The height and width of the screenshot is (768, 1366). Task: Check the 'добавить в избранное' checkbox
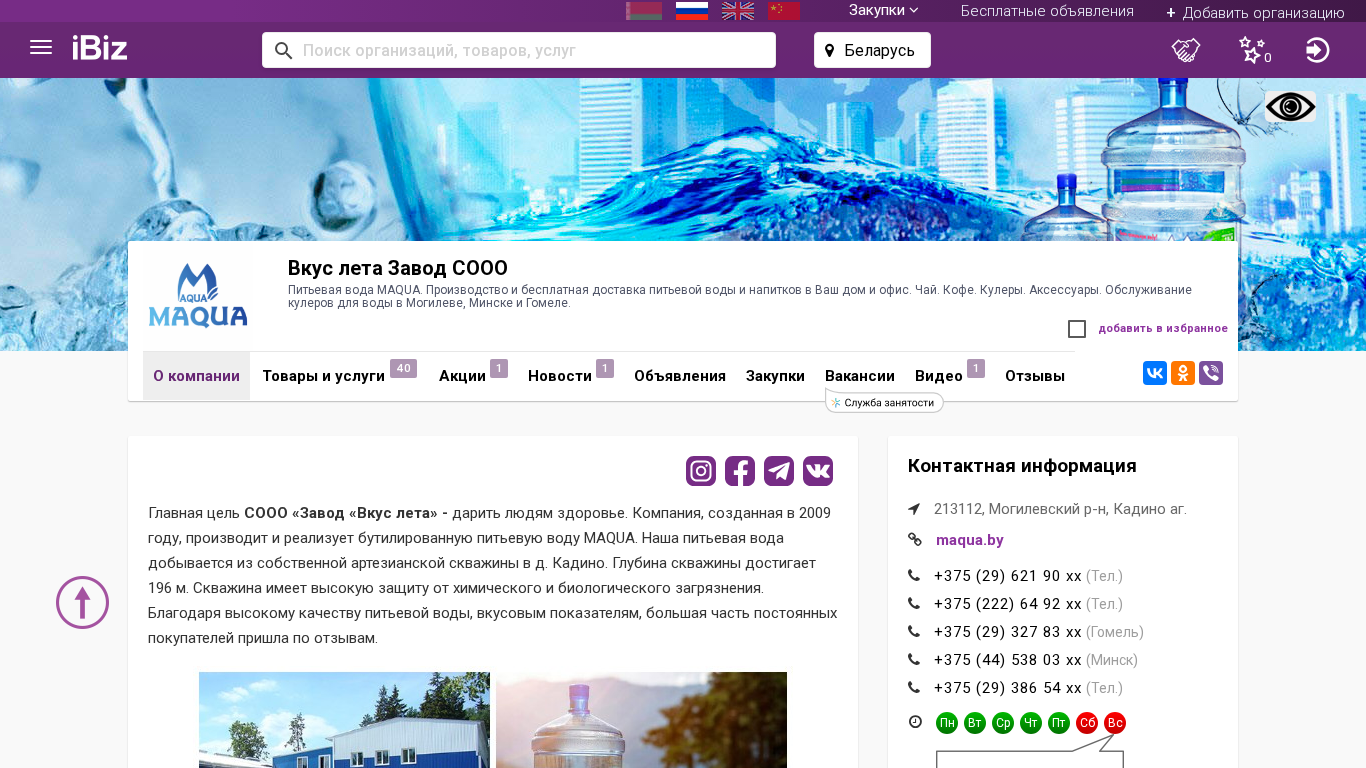point(1077,329)
